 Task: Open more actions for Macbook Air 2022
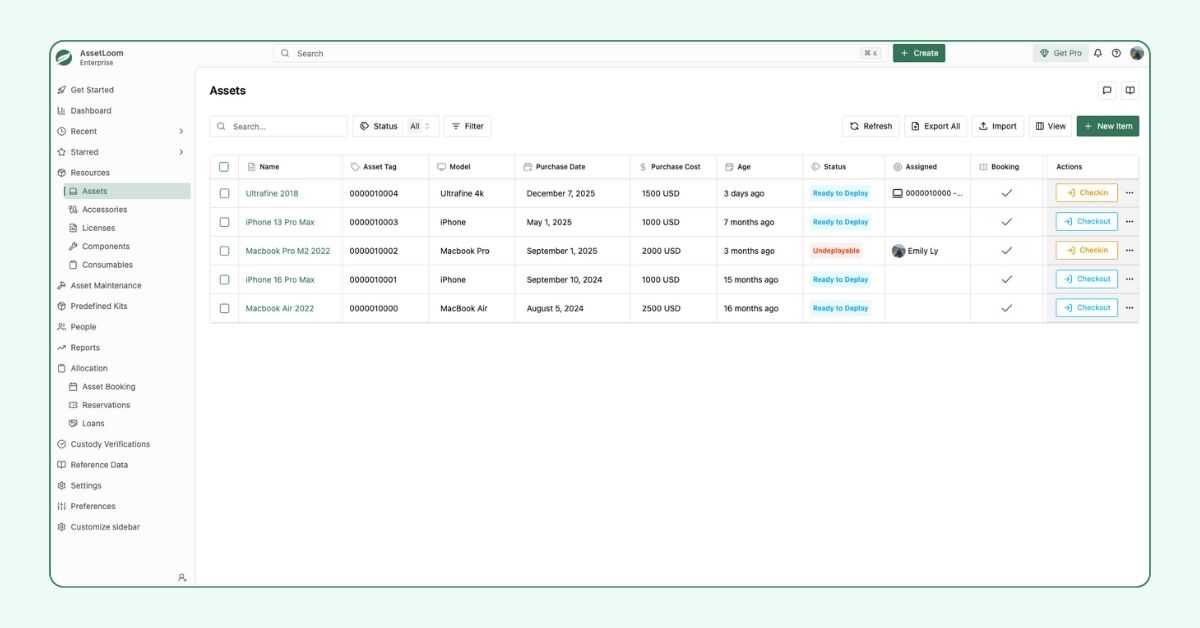(1129, 308)
